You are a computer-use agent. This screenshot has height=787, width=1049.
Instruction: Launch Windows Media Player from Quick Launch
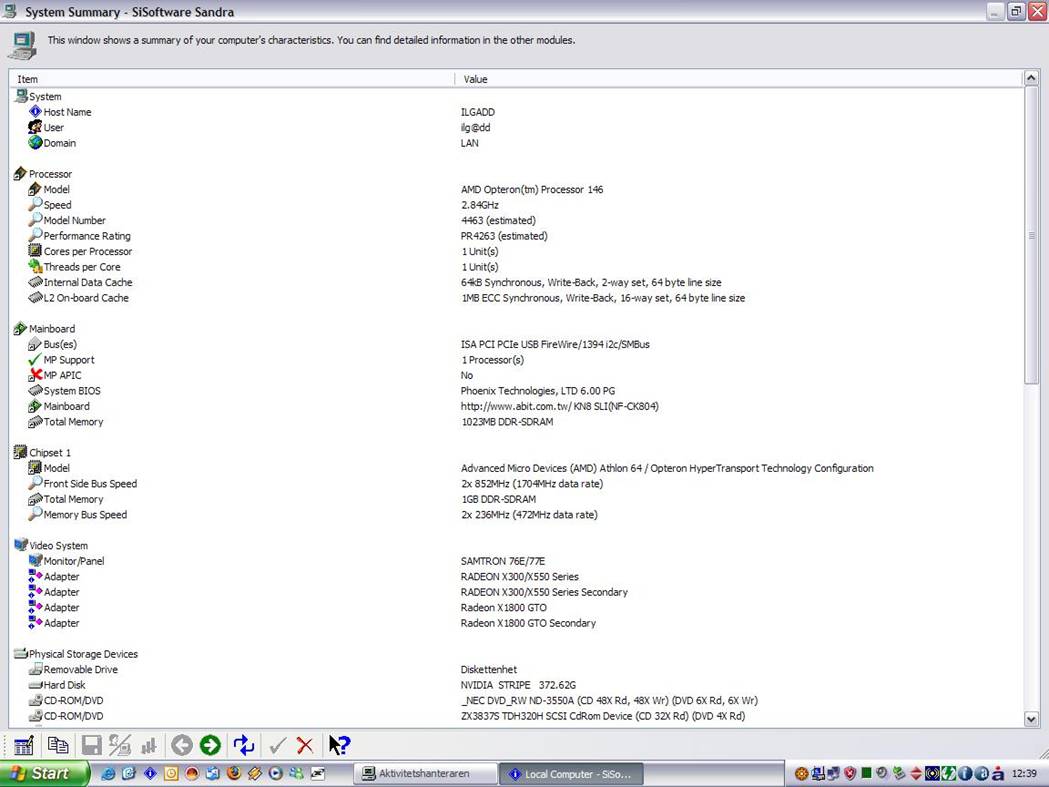(x=275, y=773)
